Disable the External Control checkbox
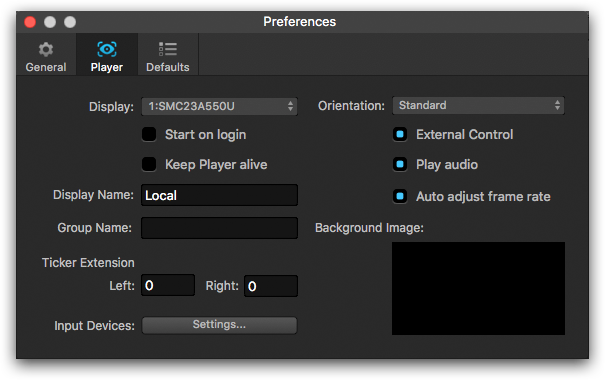 point(400,134)
